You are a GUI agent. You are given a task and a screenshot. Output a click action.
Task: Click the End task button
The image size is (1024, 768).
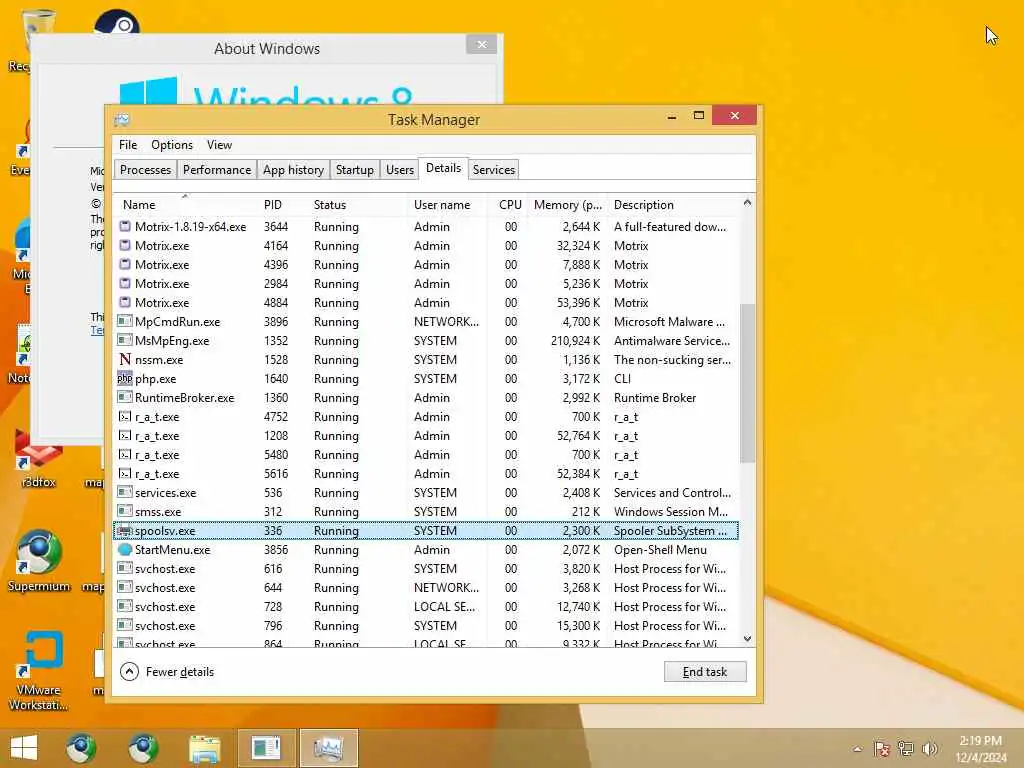click(x=705, y=671)
